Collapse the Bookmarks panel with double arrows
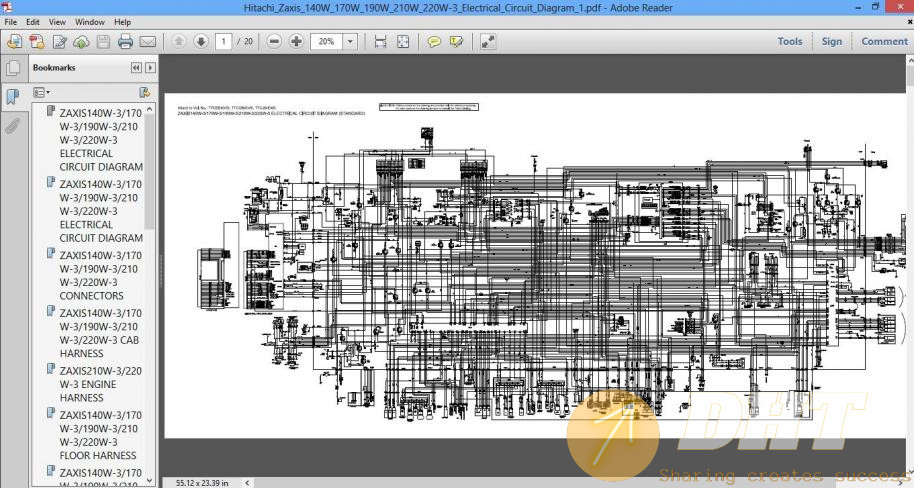The image size is (914, 488). 136,68
